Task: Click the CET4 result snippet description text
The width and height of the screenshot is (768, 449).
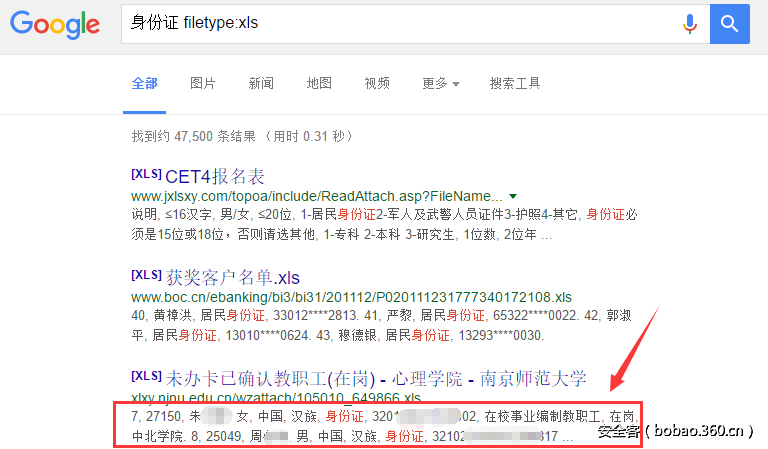Action: (x=384, y=224)
